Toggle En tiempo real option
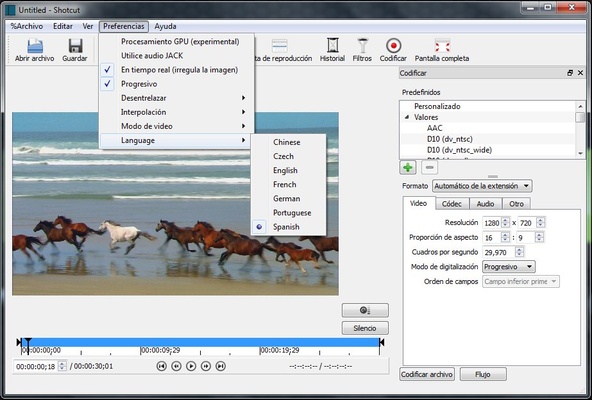Screen dimensions: 592x400 (x=176, y=70)
